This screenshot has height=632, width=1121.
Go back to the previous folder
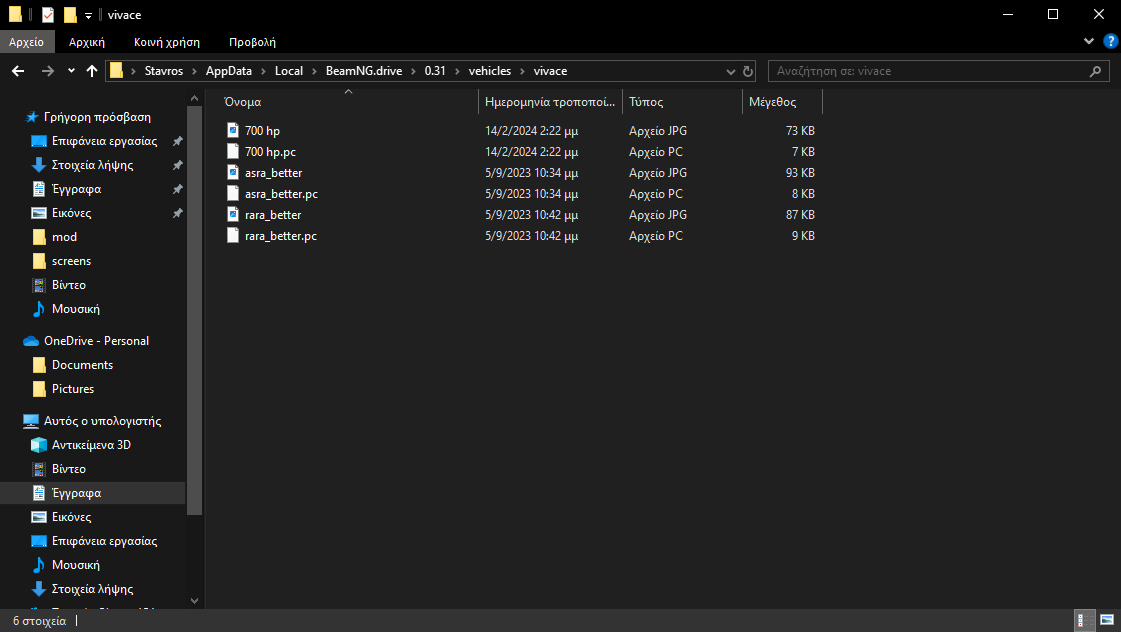(x=18, y=71)
